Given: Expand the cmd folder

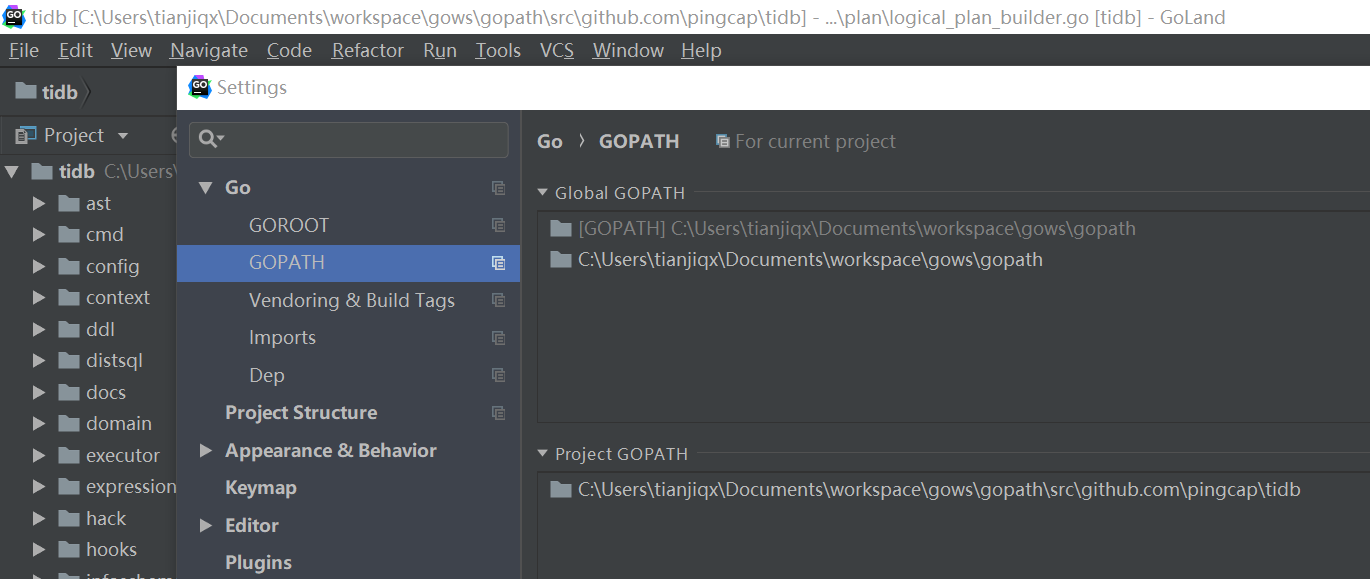Looking at the screenshot, I should (39, 235).
